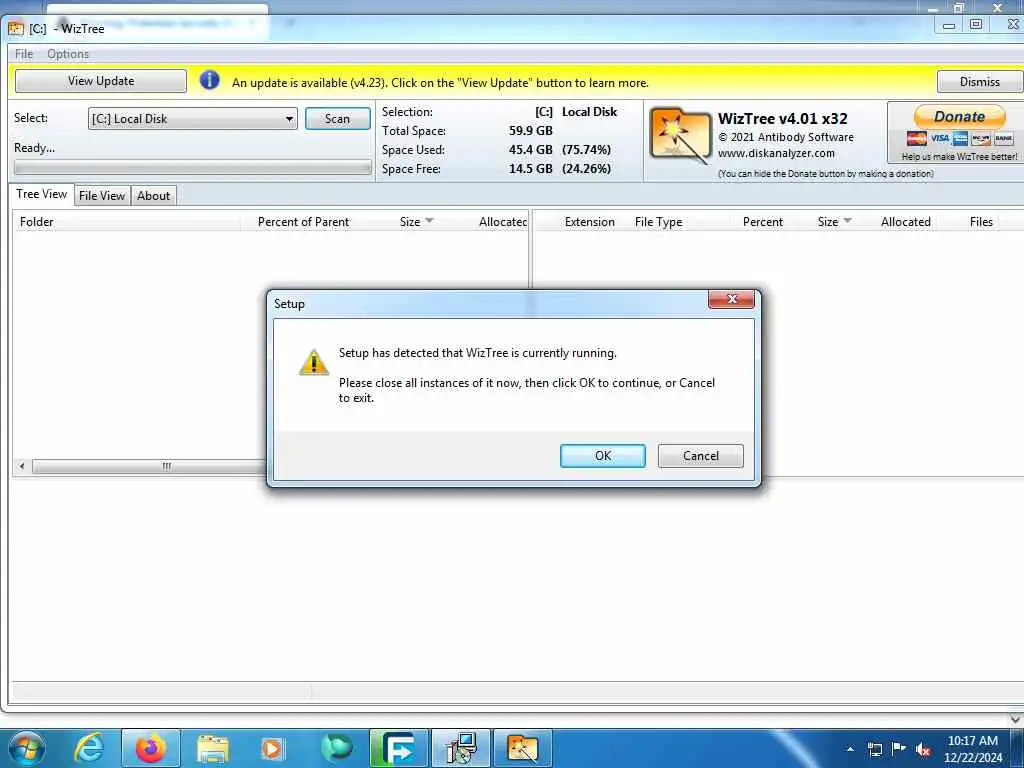Click the Space Free value 14.5 GB

(530, 168)
